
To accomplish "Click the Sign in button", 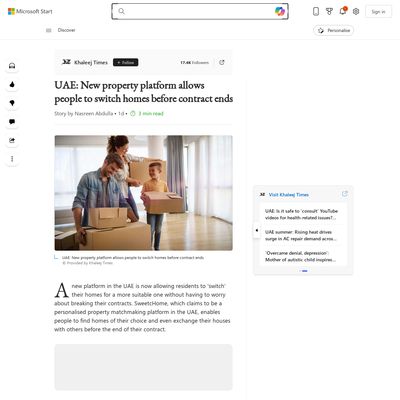I will [378, 12].
